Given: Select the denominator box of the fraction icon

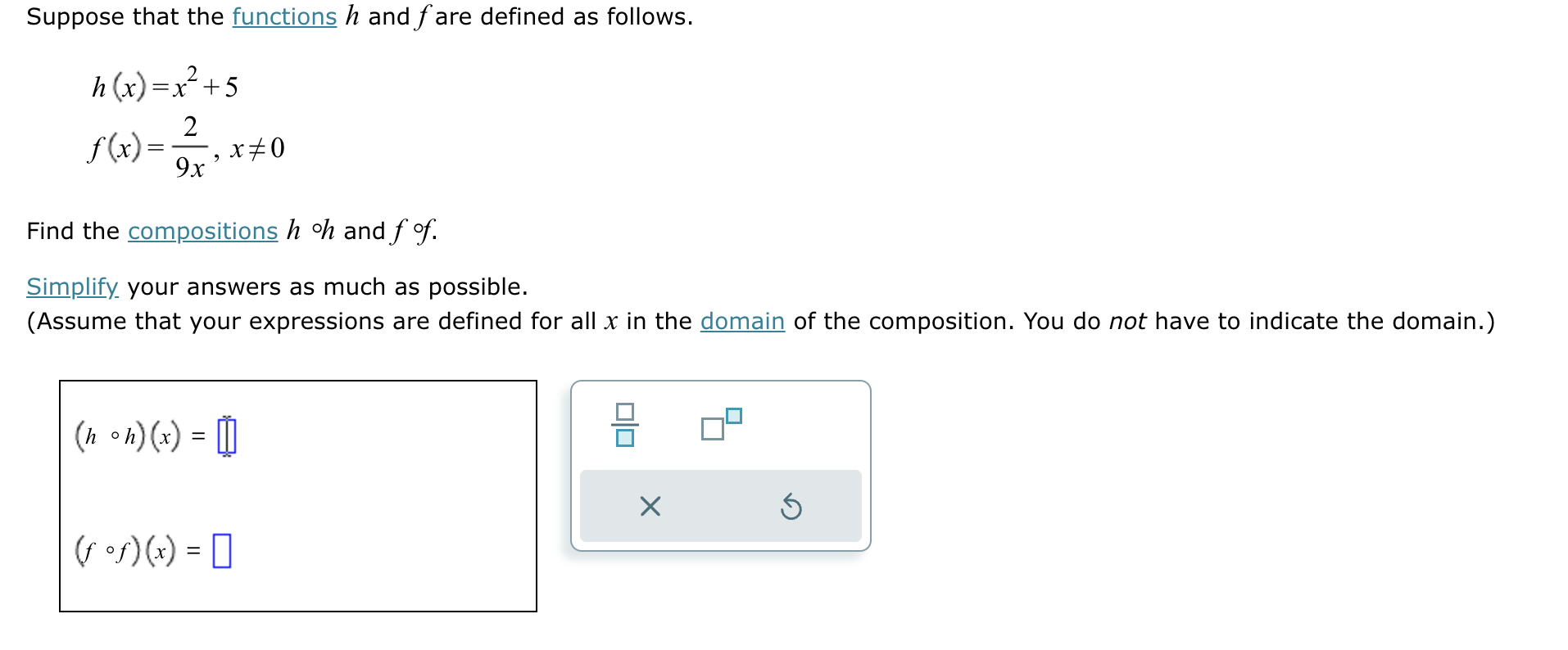Looking at the screenshot, I should pyautogui.click(x=625, y=440).
